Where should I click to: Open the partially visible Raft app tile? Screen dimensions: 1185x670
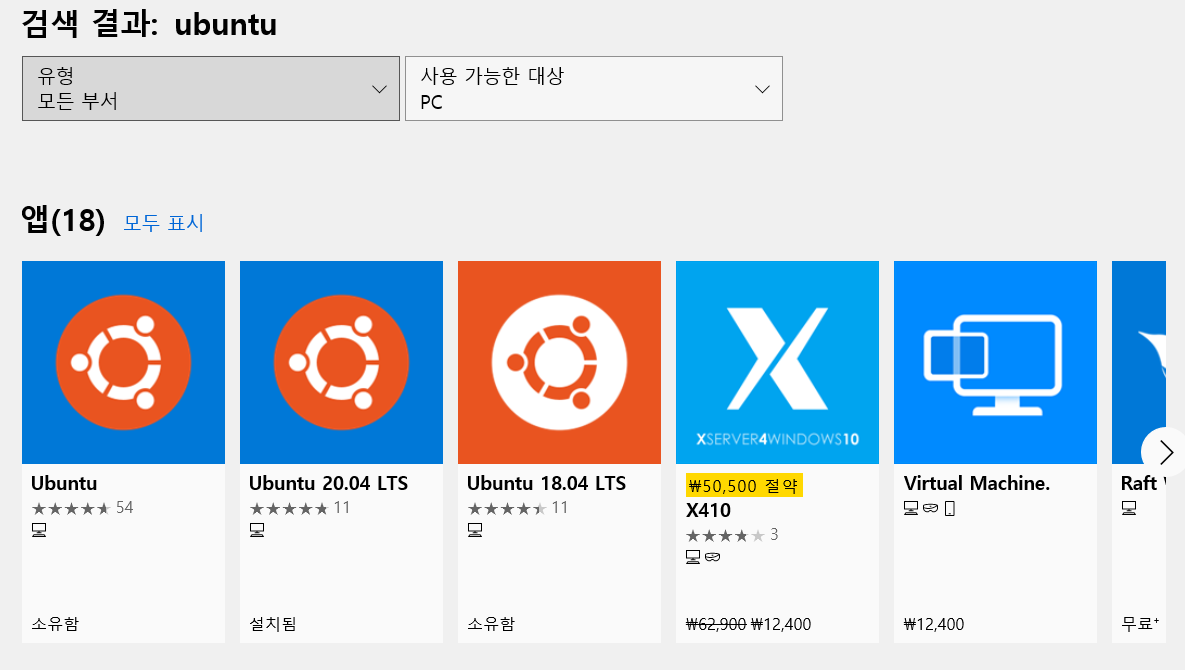click(1139, 452)
